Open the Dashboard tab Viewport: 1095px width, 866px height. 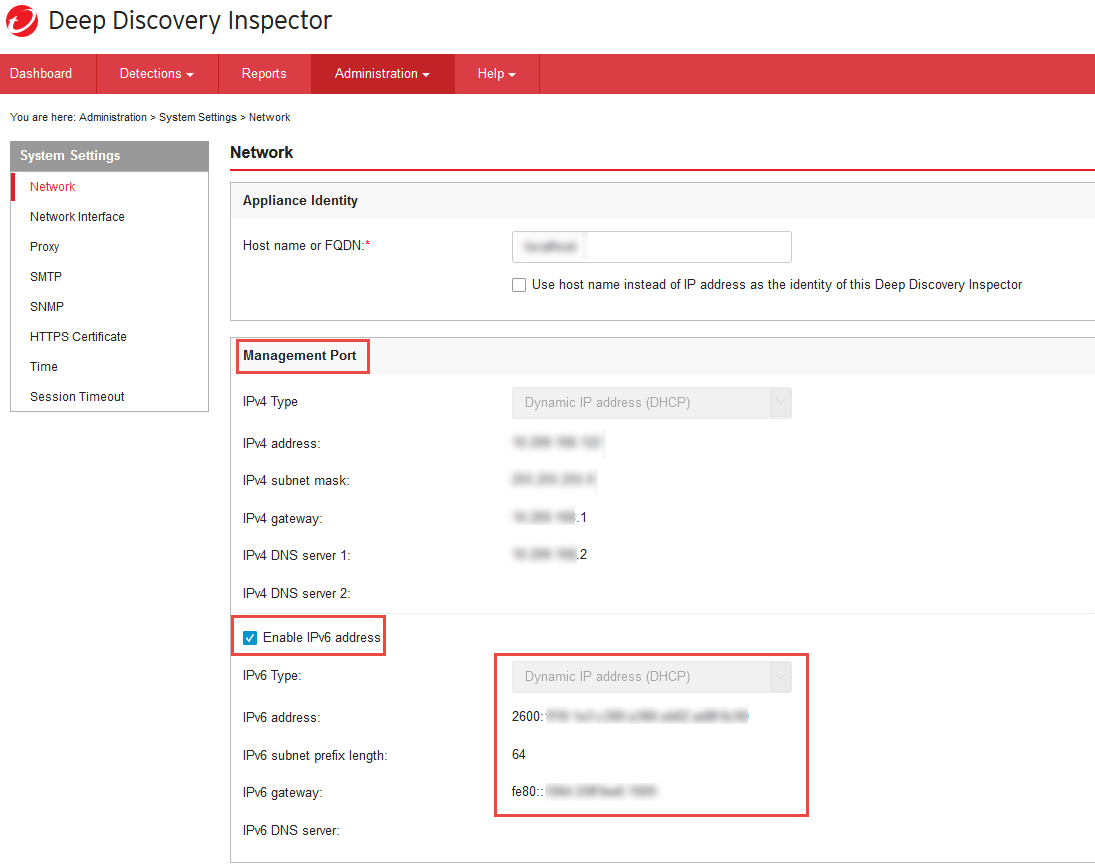pyautogui.click(x=41, y=74)
